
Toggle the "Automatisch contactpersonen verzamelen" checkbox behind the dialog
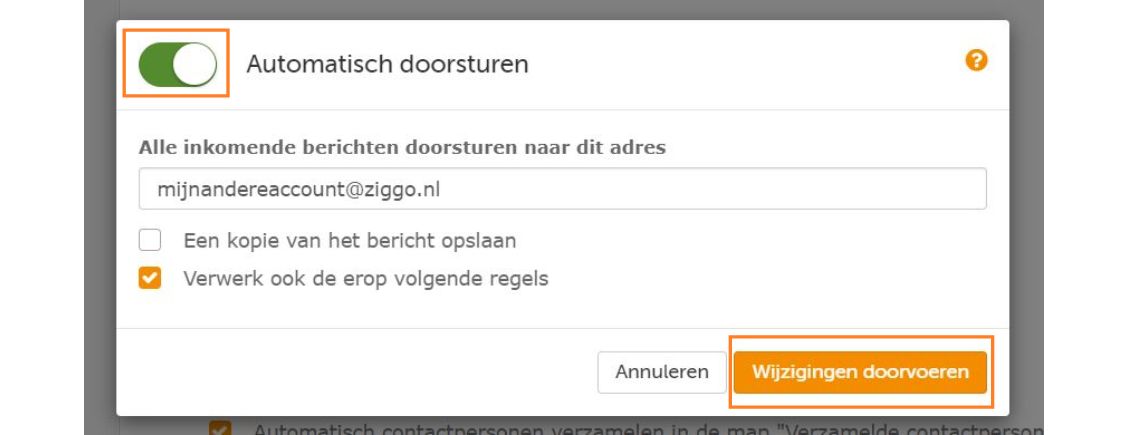[218, 429]
